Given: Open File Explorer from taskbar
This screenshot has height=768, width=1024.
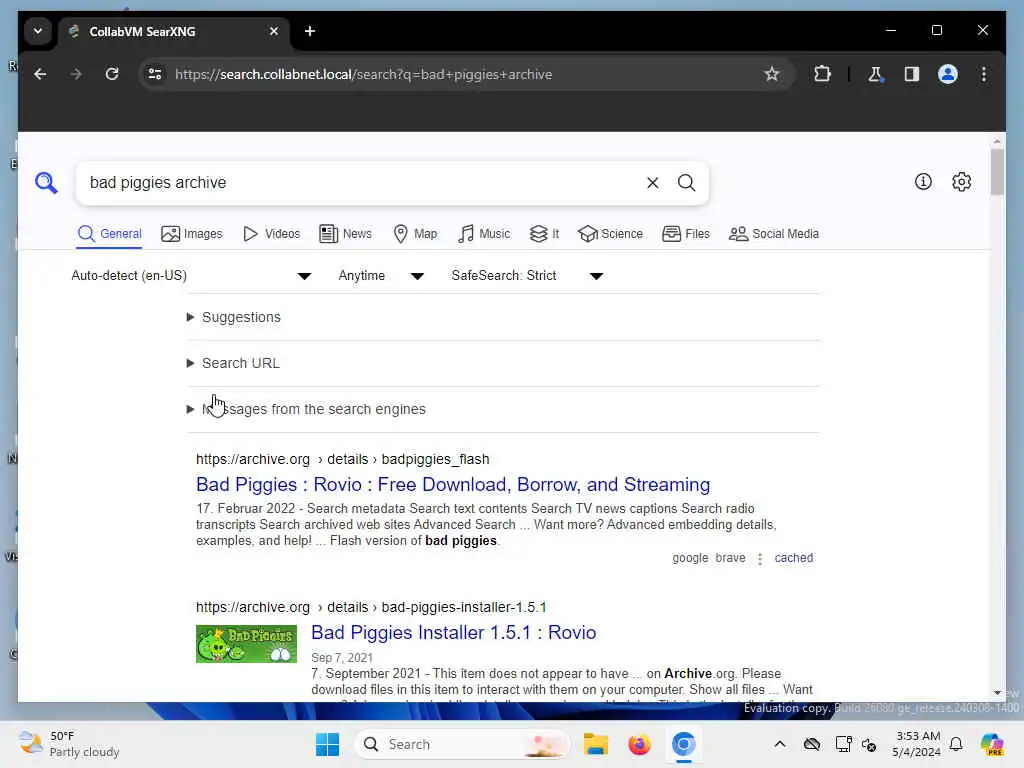Looking at the screenshot, I should point(596,744).
